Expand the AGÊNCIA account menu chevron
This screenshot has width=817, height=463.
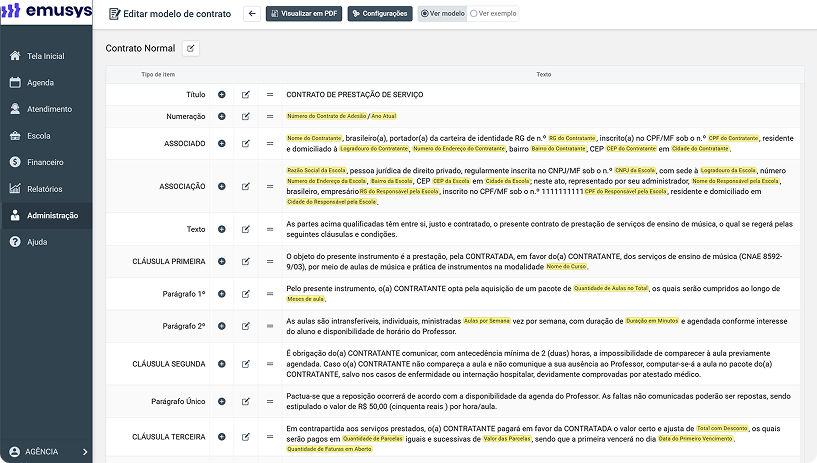coord(85,452)
